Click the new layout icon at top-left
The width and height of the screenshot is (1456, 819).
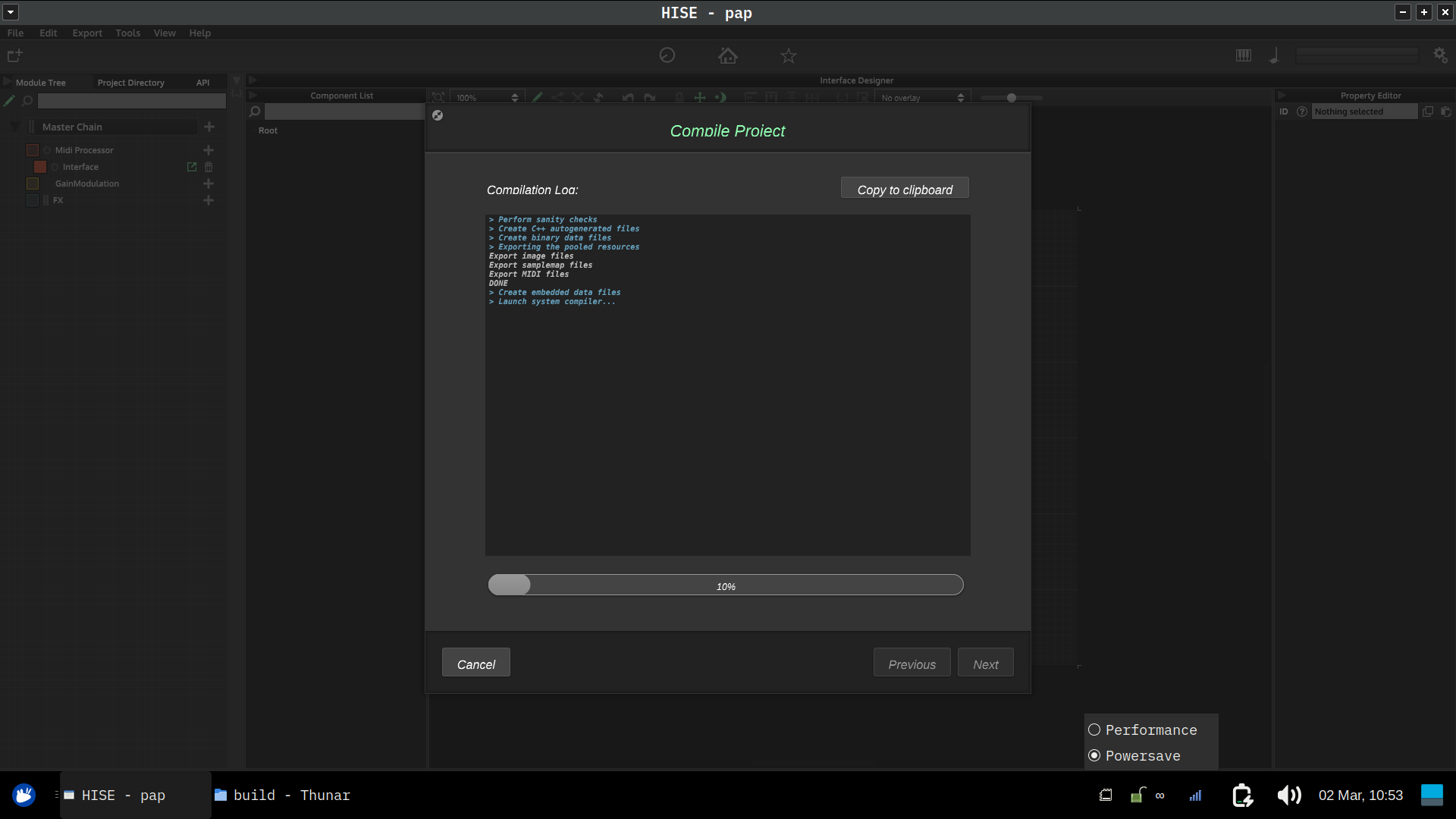click(14, 55)
